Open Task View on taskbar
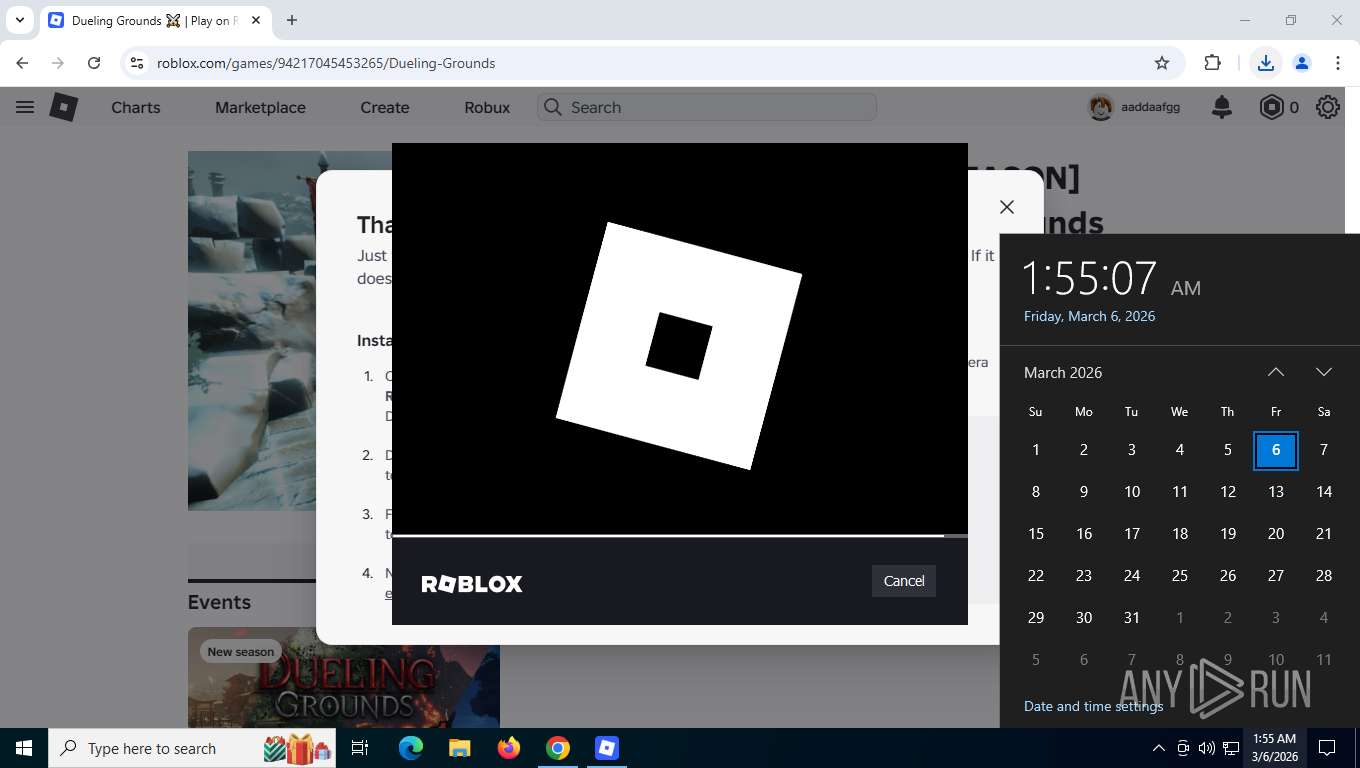 pyautogui.click(x=360, y=748)
